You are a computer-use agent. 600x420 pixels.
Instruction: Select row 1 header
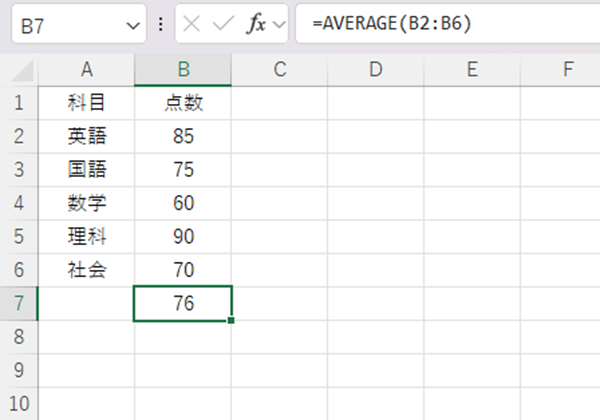pos(18,103)
